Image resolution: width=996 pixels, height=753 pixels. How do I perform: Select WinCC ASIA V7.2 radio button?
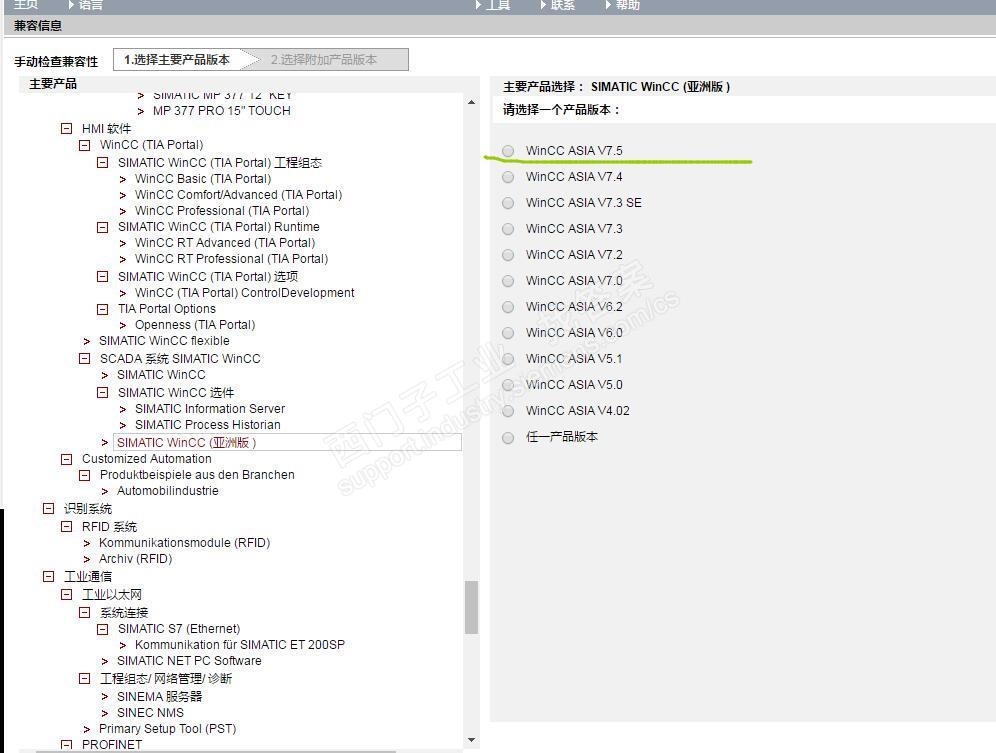tap(508, 255)
